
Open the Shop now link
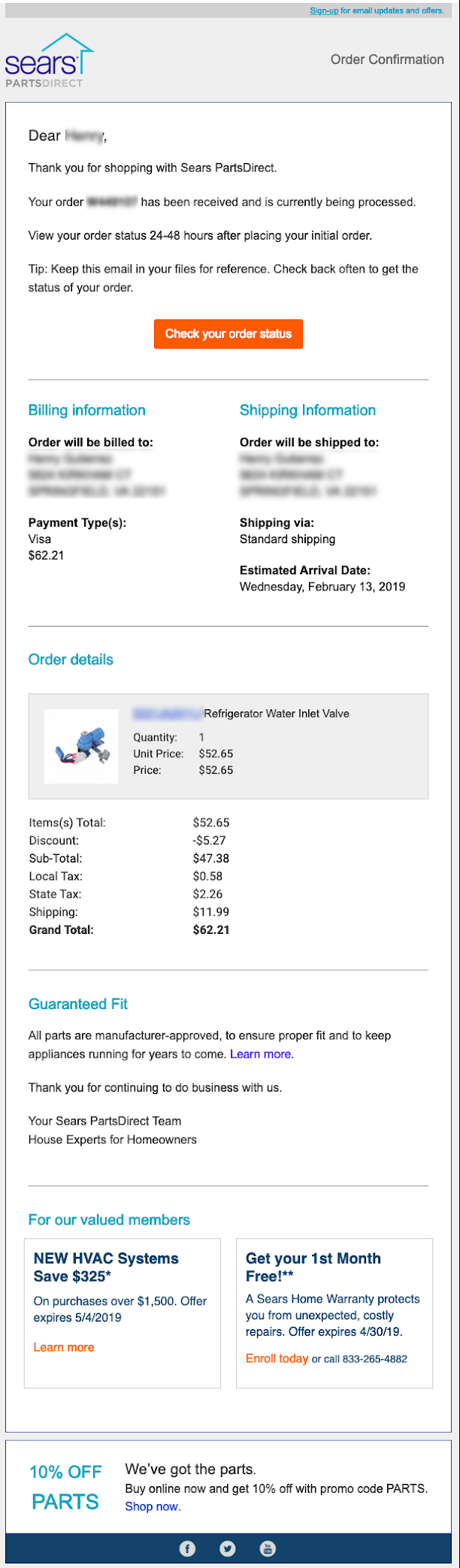click(152, 1506)
